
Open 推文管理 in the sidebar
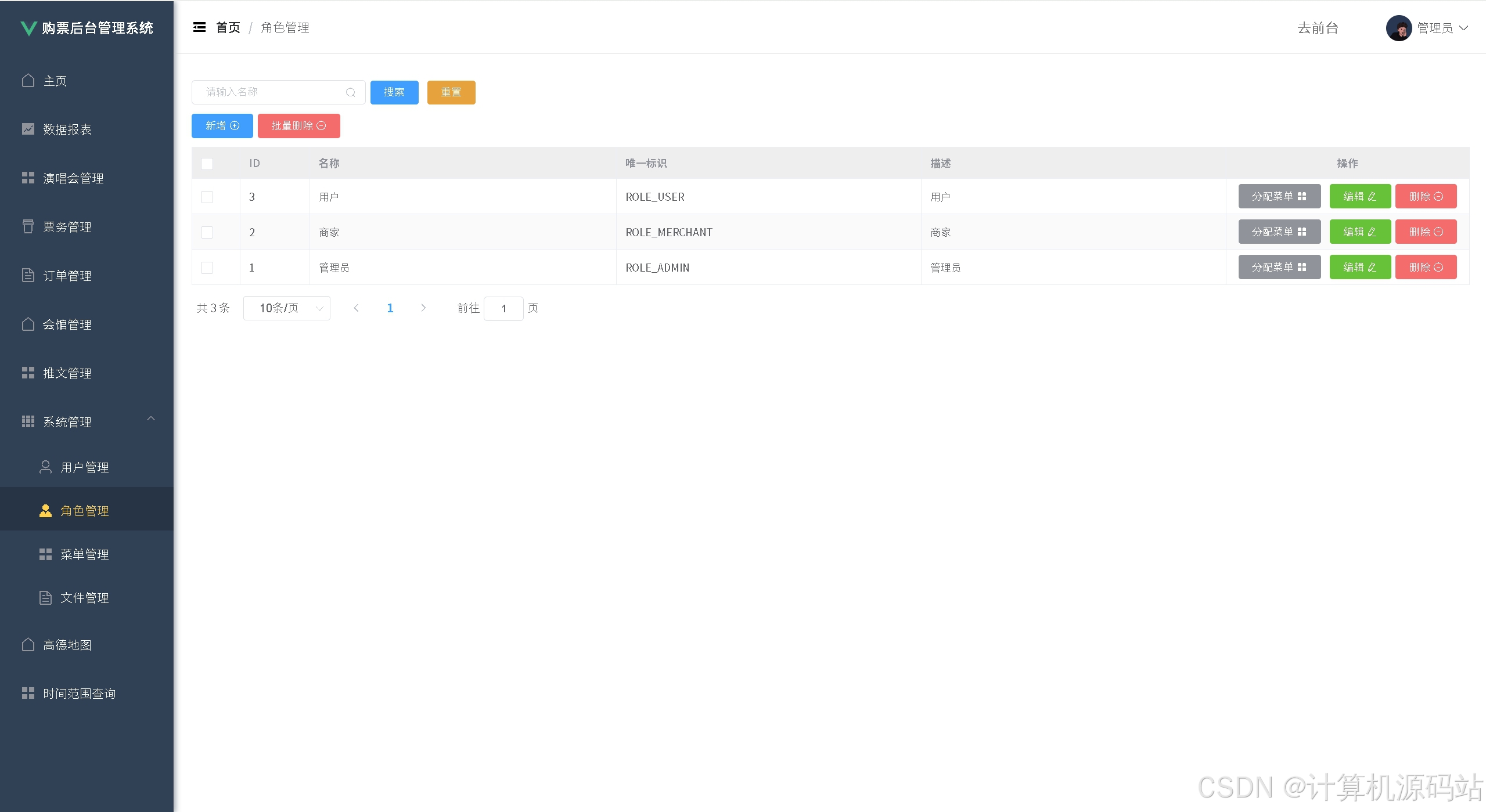pos(87,373)
